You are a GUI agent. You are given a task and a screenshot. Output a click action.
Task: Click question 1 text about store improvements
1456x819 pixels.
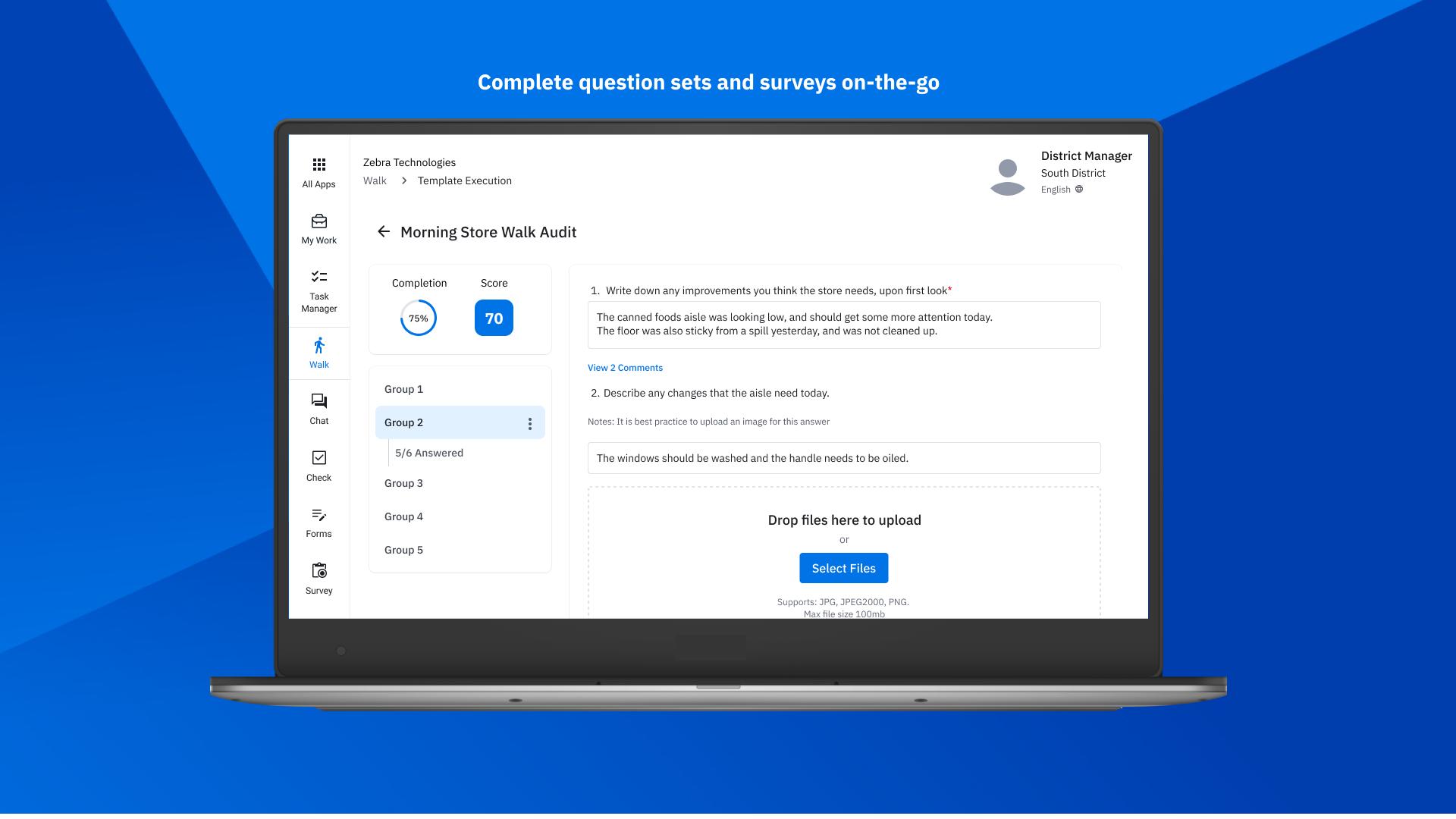(x=771, y=290)
